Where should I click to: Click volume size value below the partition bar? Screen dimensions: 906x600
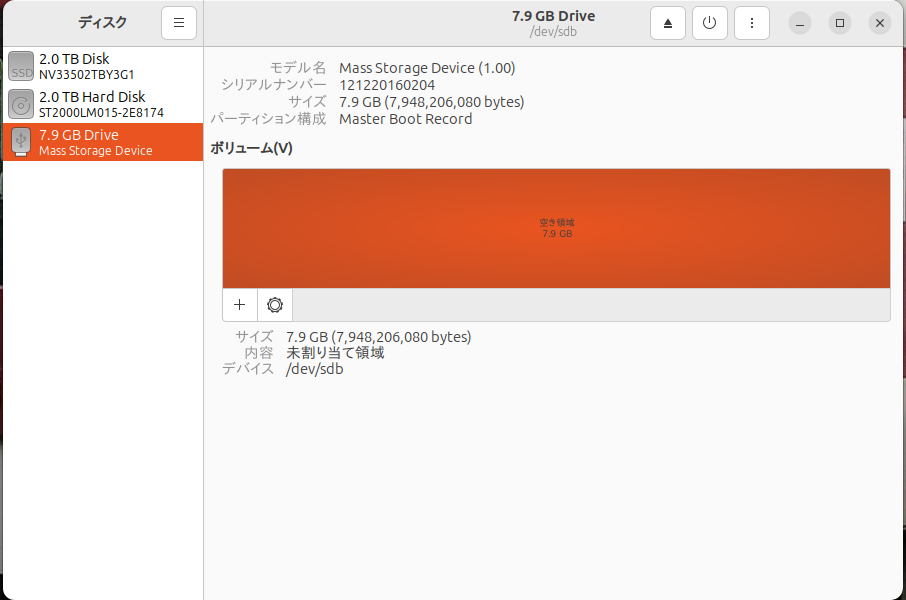(x=378, y=336)
